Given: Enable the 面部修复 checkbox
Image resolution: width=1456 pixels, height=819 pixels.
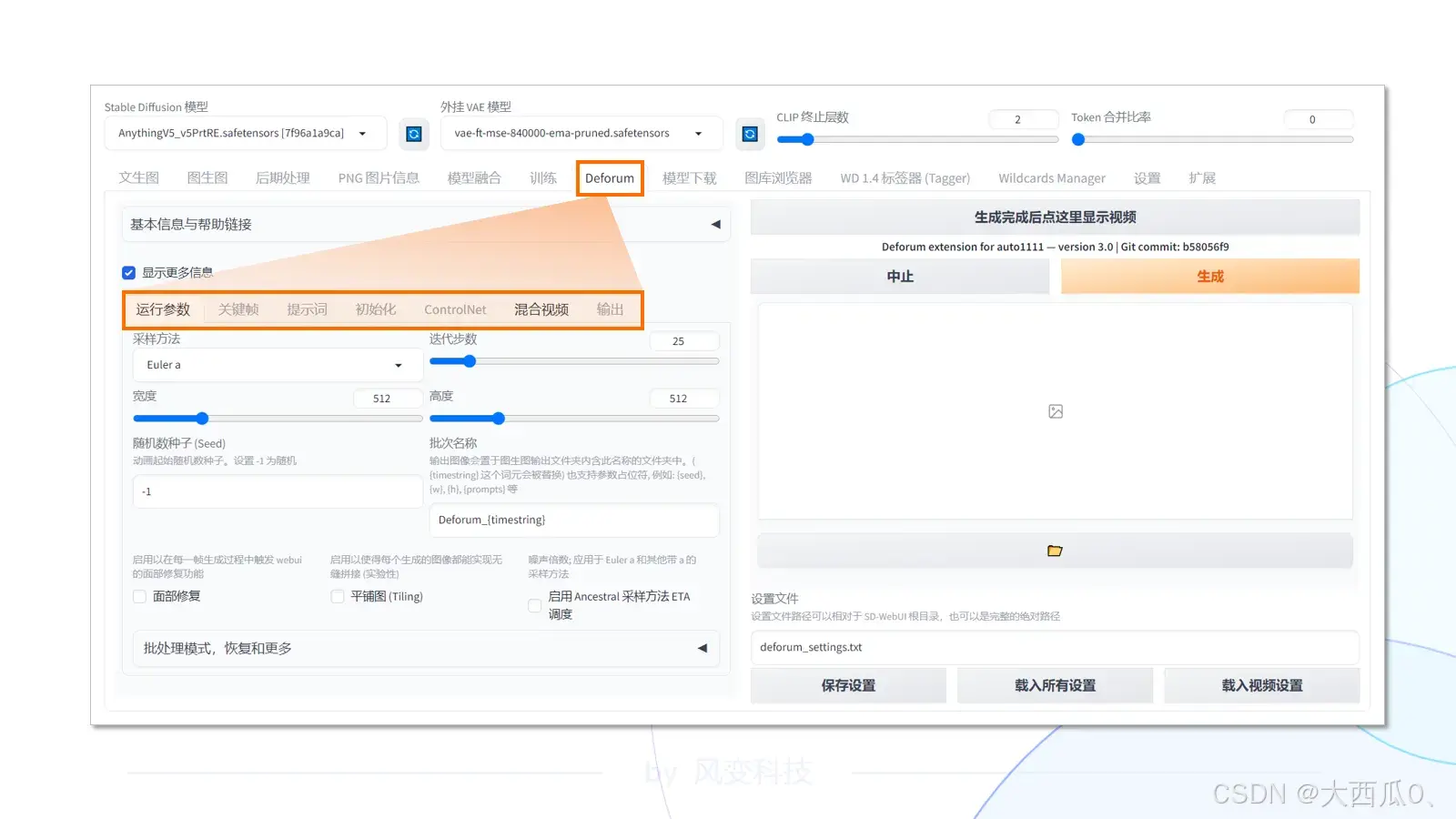Looking at the screenshot, I should click(x=140, y=597).
